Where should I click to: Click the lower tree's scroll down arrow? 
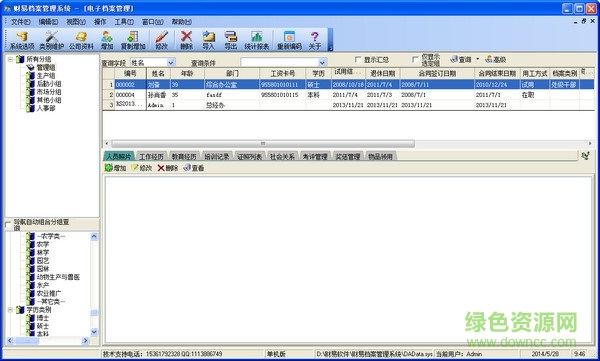[94, 332]
